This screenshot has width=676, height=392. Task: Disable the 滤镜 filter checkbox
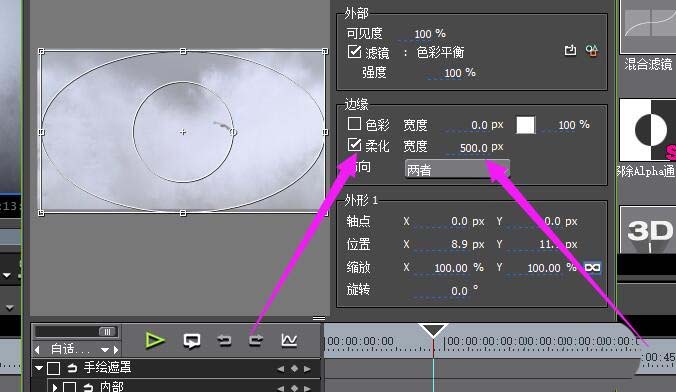(x=354, y=51)
